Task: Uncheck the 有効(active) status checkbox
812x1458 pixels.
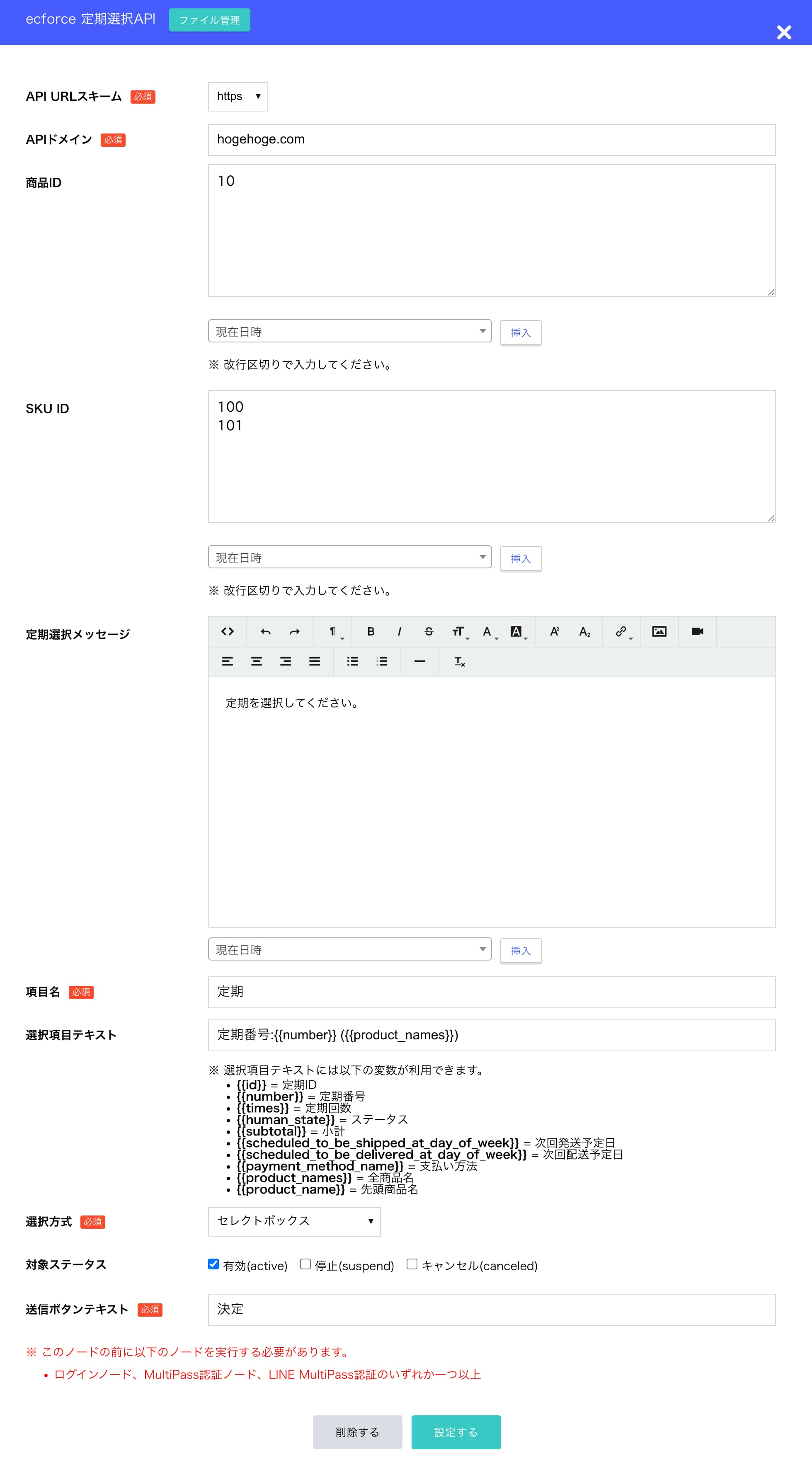Action: [214, 1265]
